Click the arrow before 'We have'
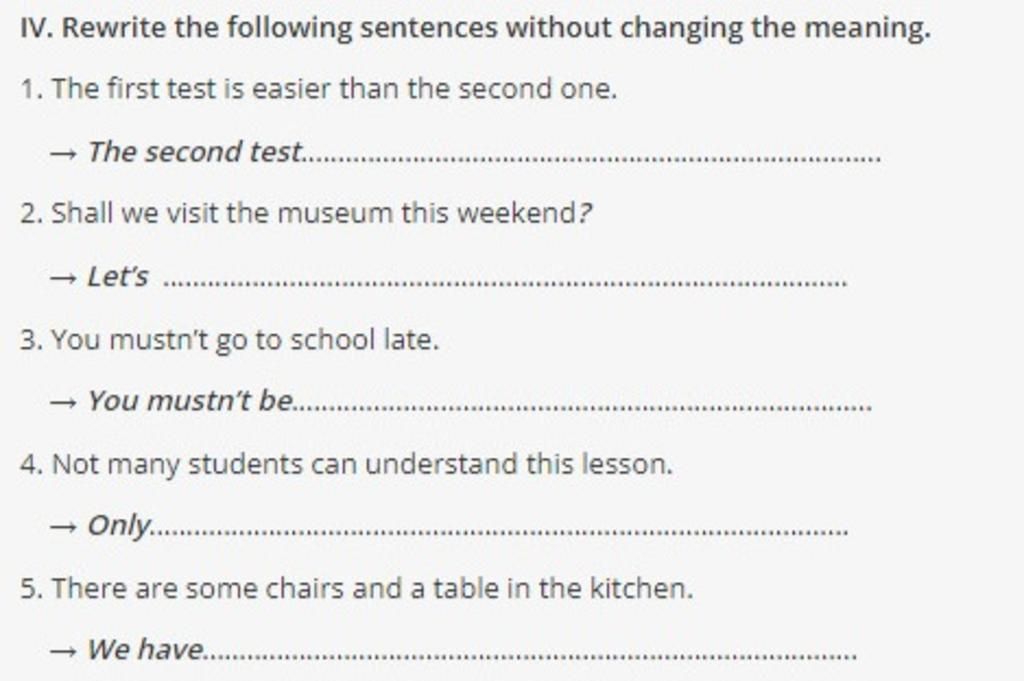Viewport: 1024px width, 681px height. click(x=63, y=651)
